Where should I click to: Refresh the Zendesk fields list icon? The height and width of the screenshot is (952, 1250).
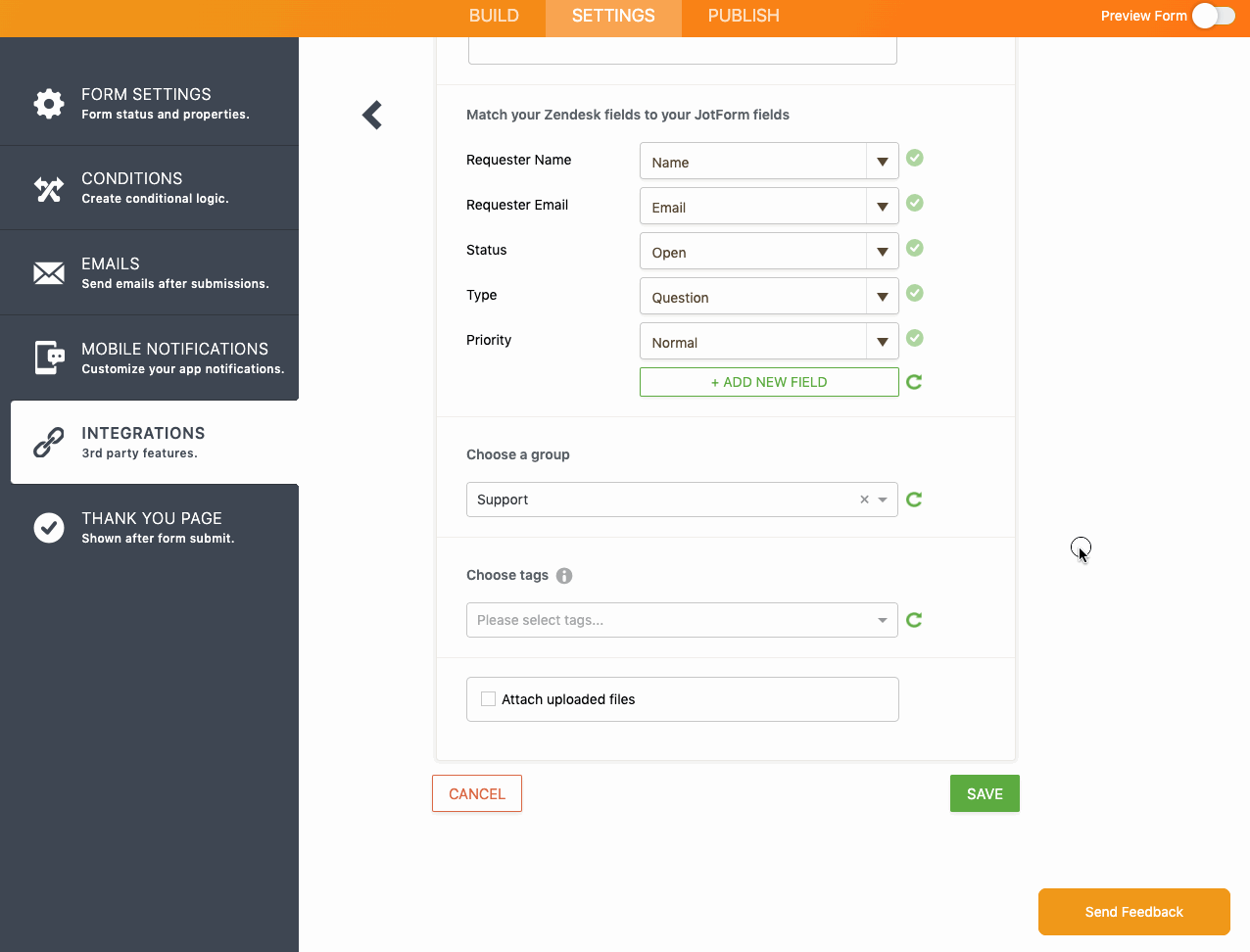point(914,382)
